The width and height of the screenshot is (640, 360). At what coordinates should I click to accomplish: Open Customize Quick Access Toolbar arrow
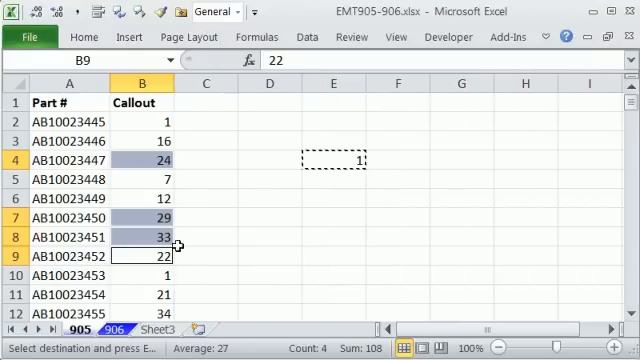click(x=255, y=12)
